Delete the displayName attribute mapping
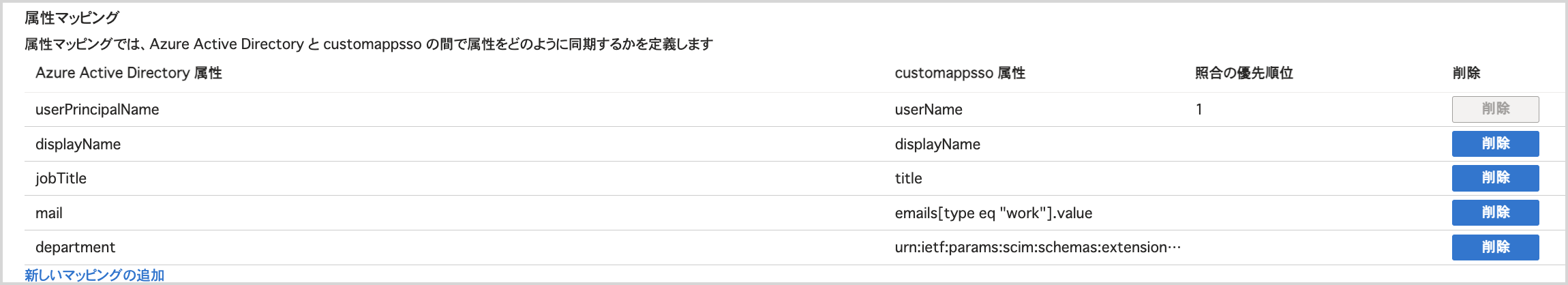The height and width of the screenshot is (285, 1568). 1495,144
